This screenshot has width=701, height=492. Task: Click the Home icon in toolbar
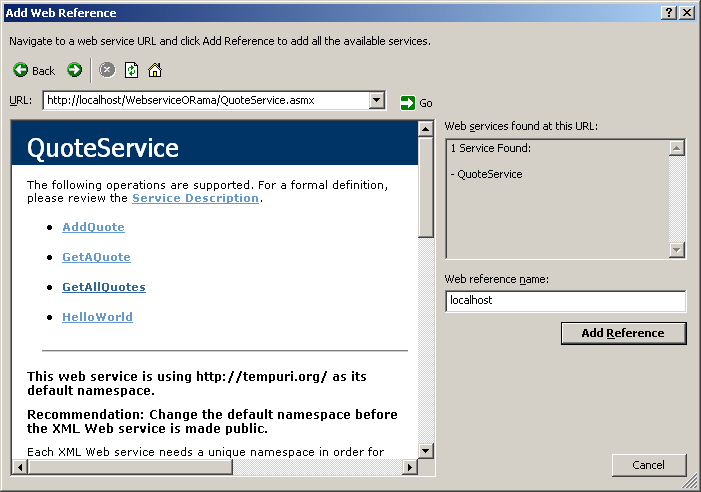tap(155, 70)
